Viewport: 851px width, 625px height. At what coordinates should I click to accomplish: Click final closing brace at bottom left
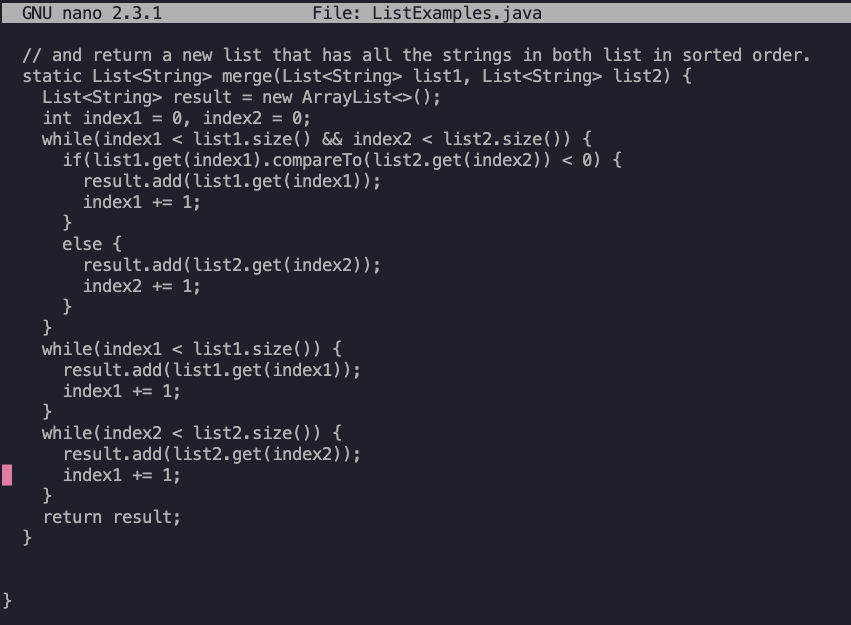[x=7, y=601]
